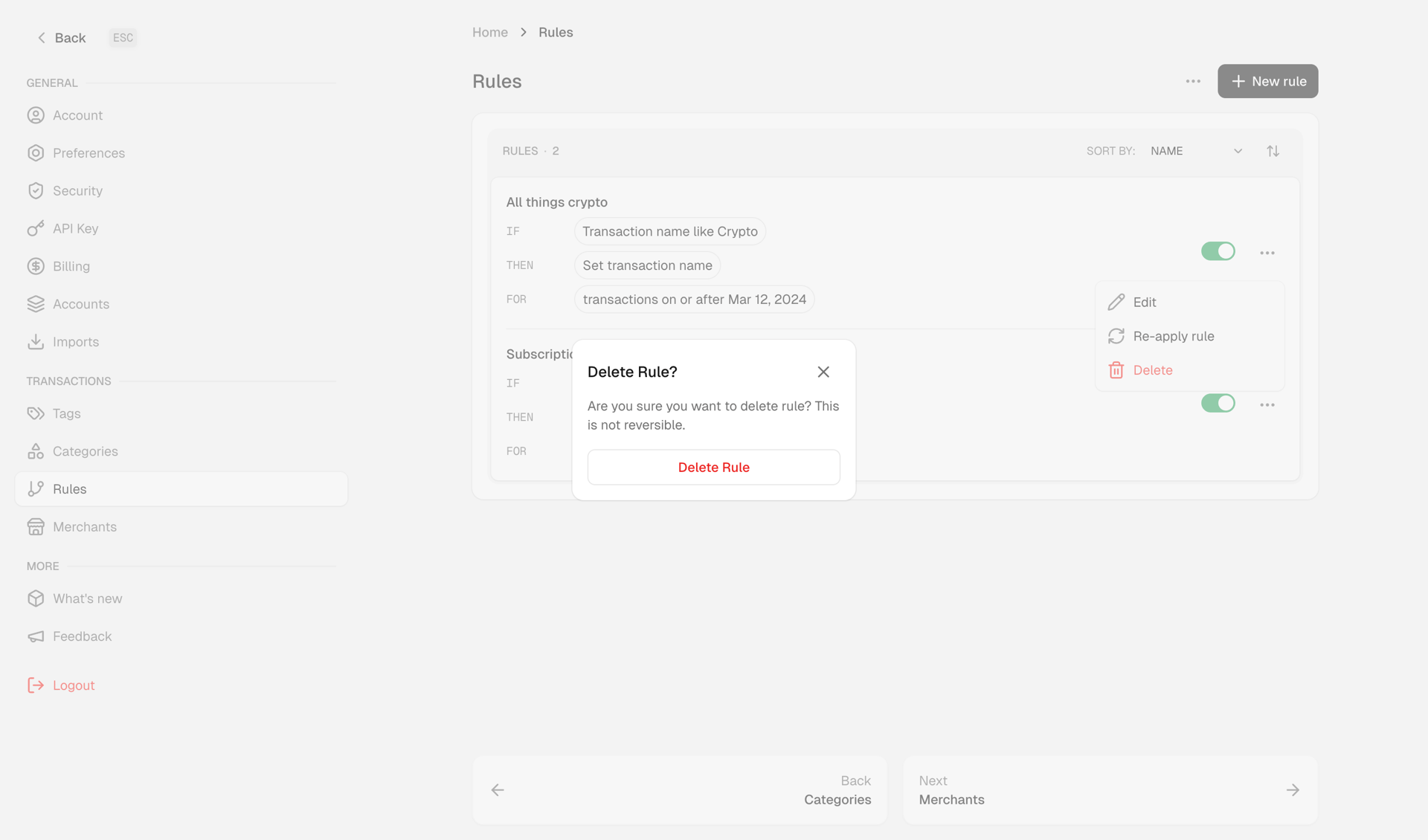The height and width of the screenshot is (840, 1428).
Task: Disable the All things crypto rule toggle
Action: tap(1218, 251)
